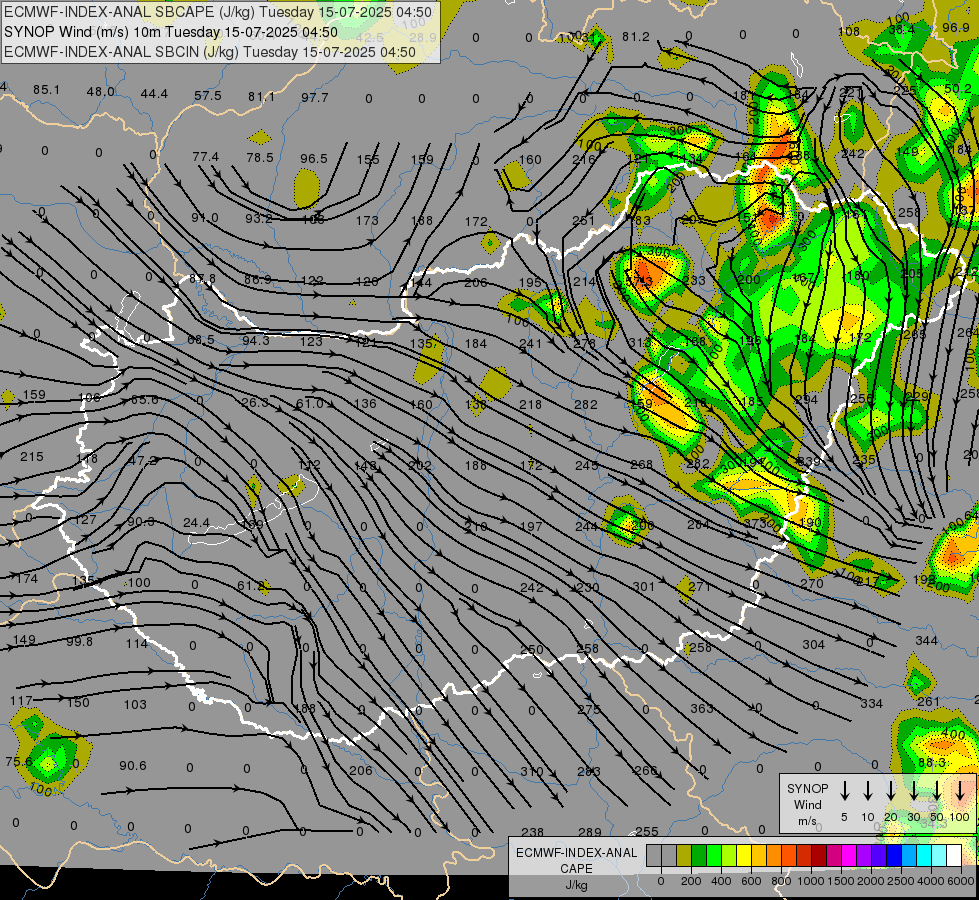Image resolution: width=979 pixels, height=900 pixels.
Task: Click the 20 m/s wind arrow in legend
Action: pyautogui.click(x=891, y=790)
